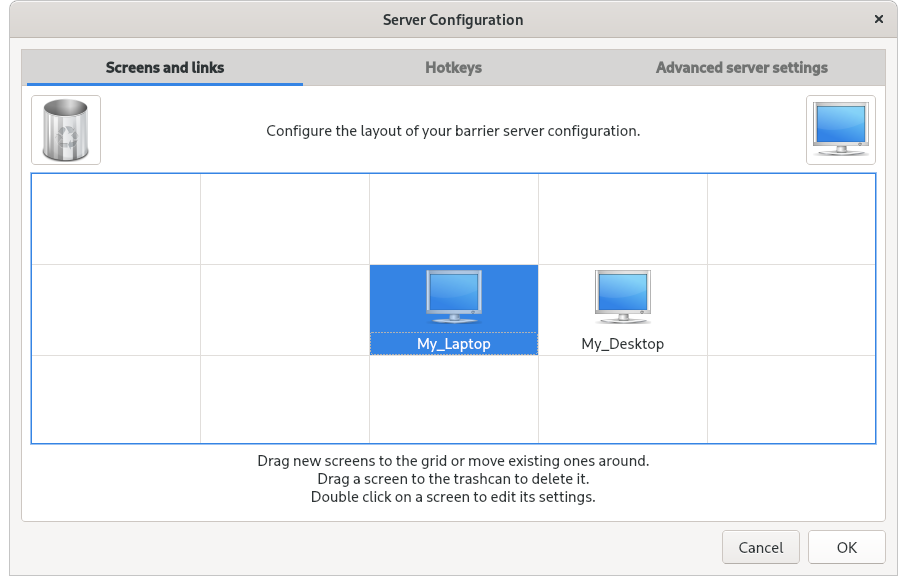Go to Advanced server settings tab
The image size is (907, 585).
tap(741, 68)
